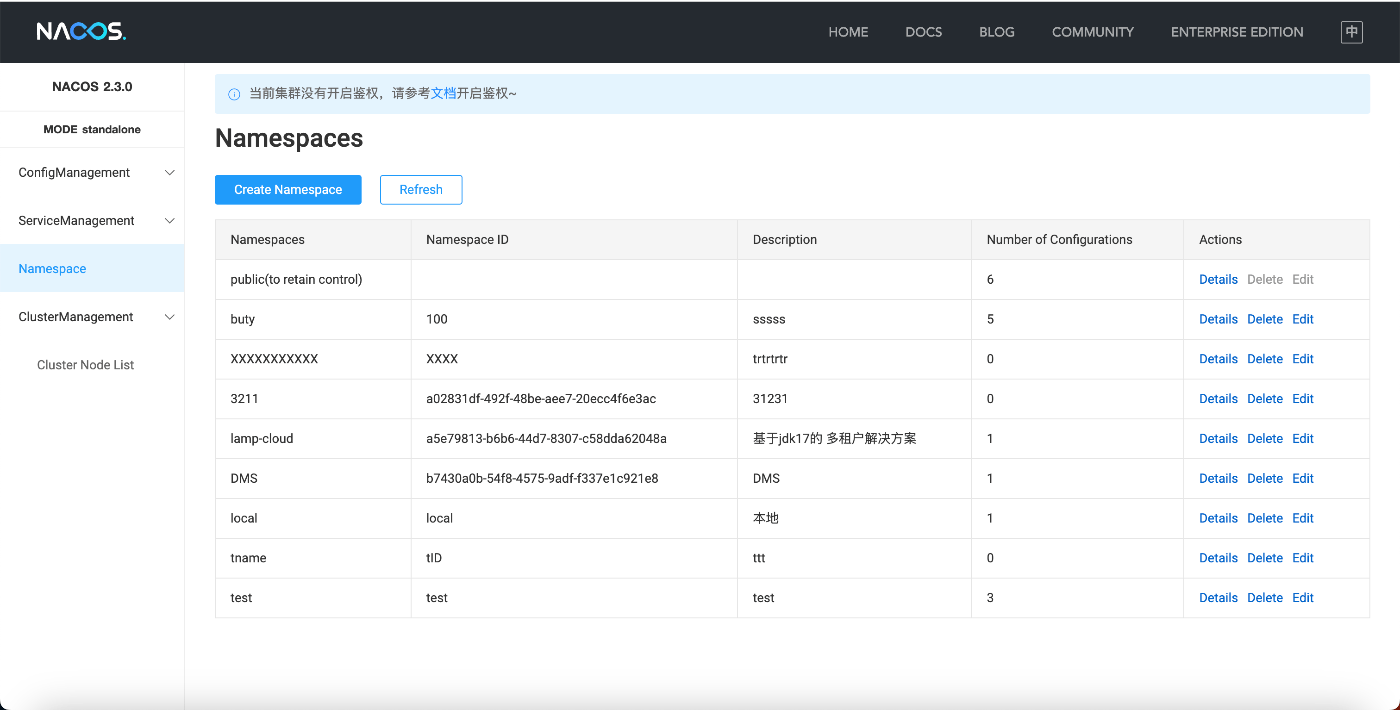This screenshot has height=710, width=1400.
Task: Click the 31231 description cell
Action: coord(854,399)
